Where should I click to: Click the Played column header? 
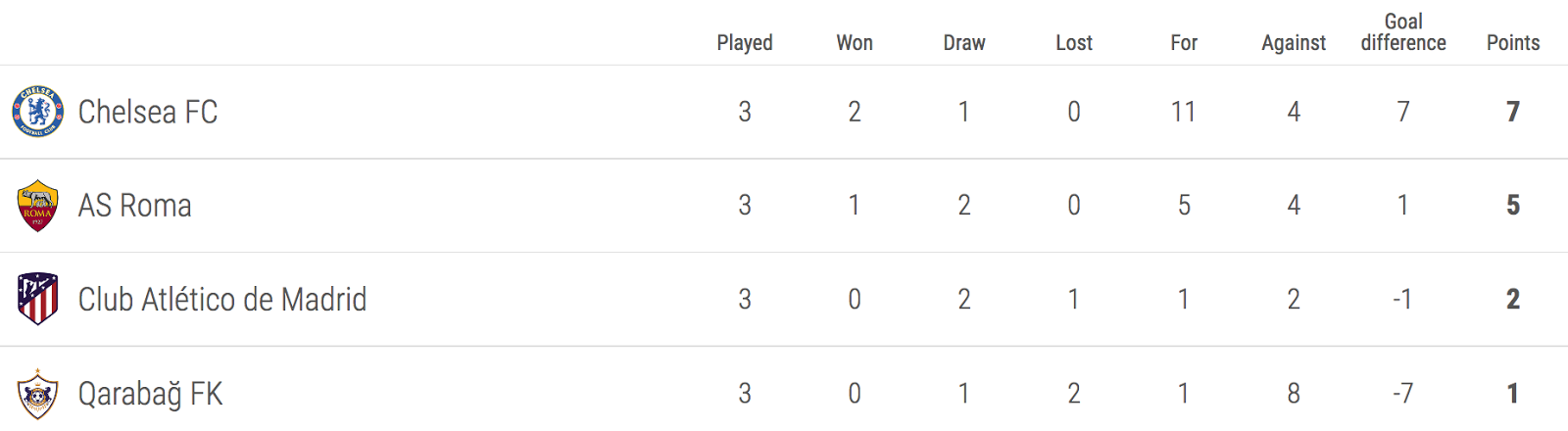coord(745,42)
